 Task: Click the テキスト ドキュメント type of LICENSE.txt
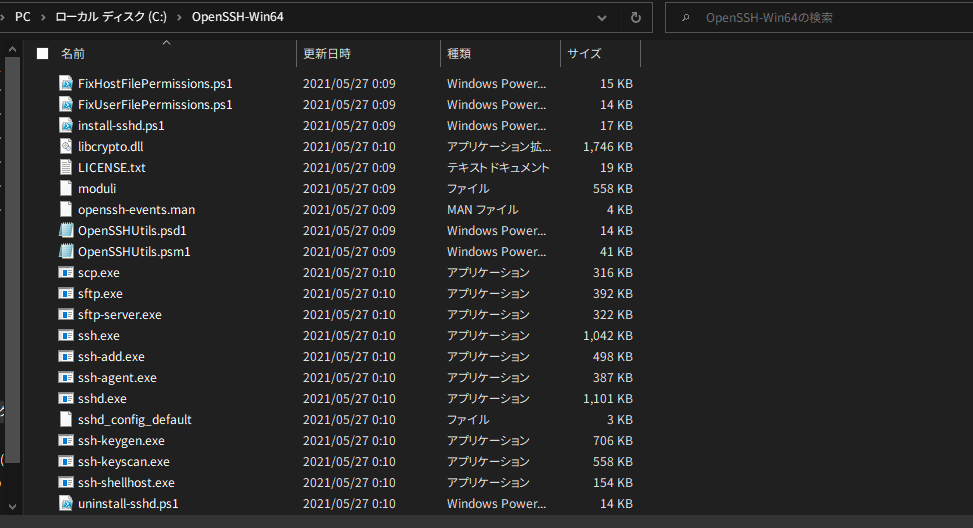498,168
